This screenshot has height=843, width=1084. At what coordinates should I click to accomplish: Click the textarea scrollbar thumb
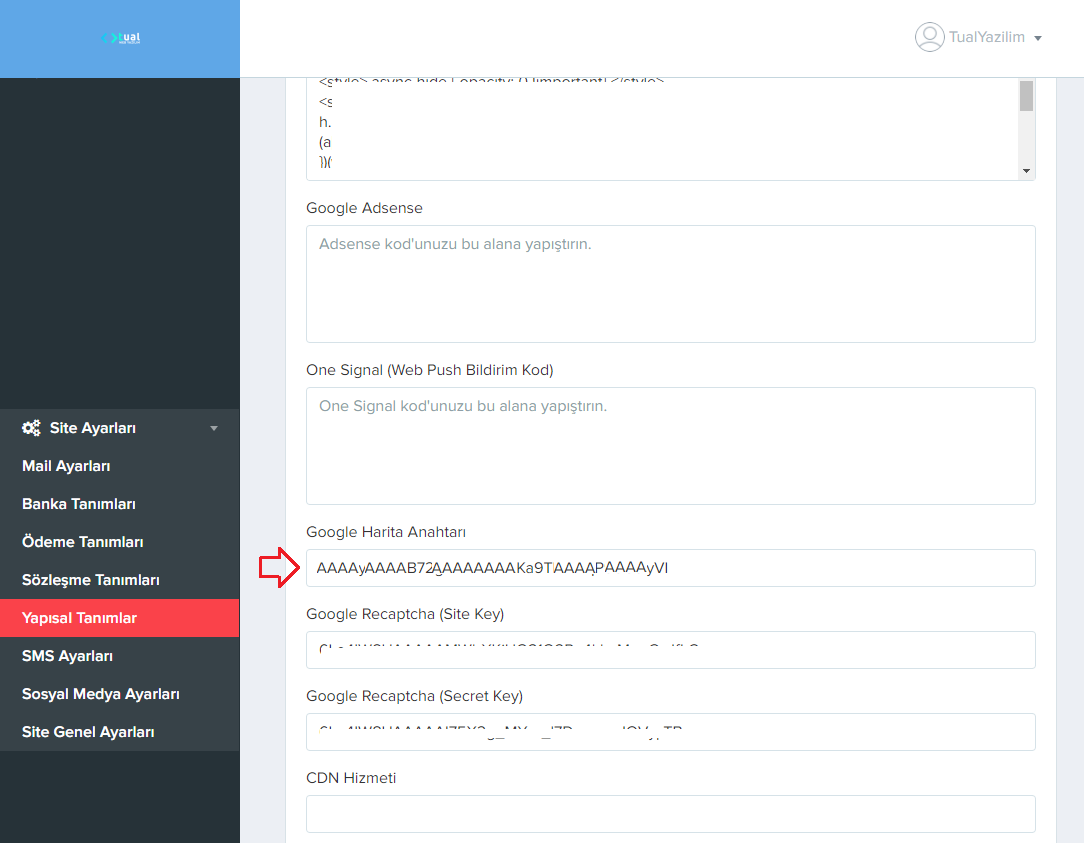tap(1027, 95)
